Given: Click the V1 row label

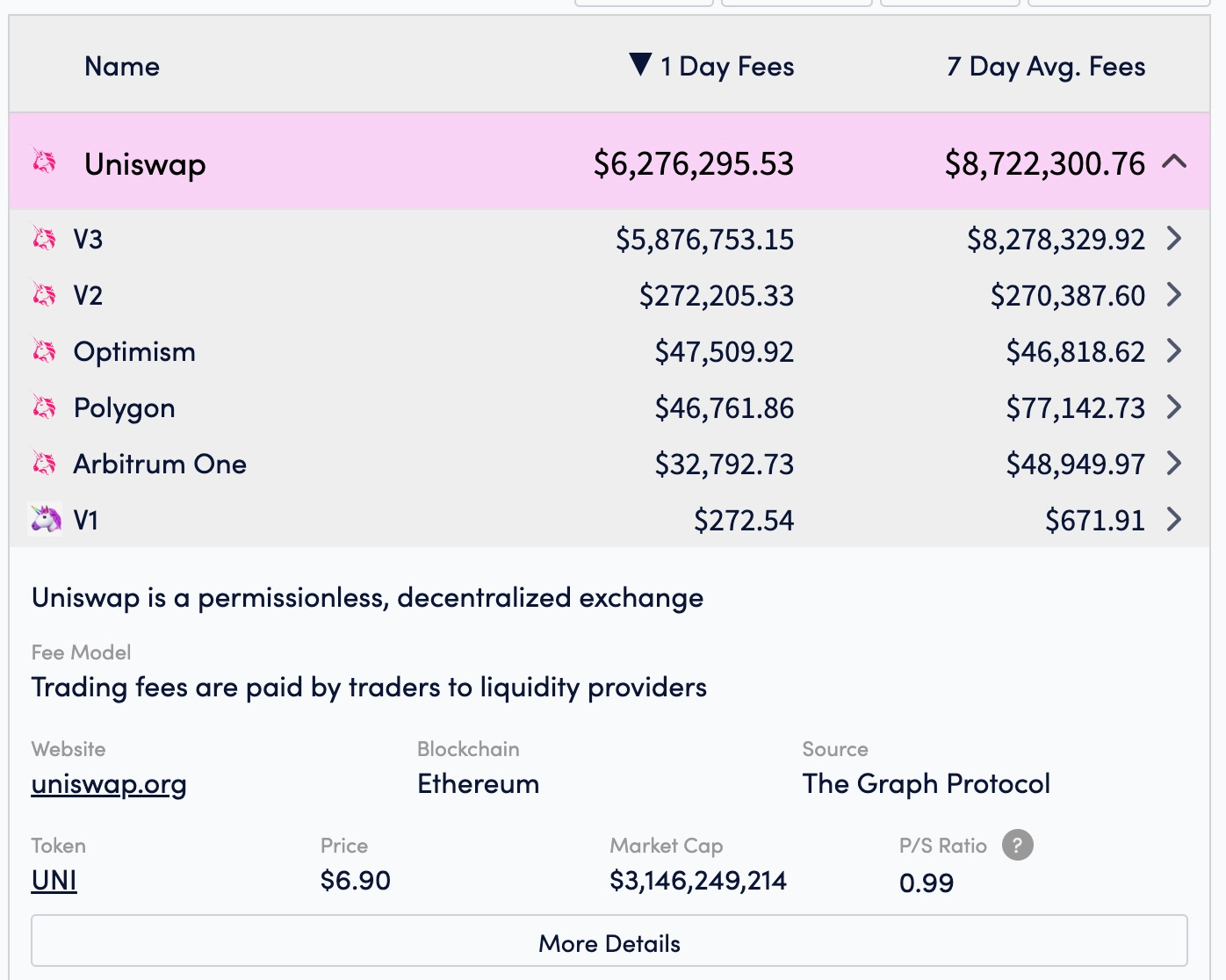Looking at the screenshot, I should tap(86, 520).
